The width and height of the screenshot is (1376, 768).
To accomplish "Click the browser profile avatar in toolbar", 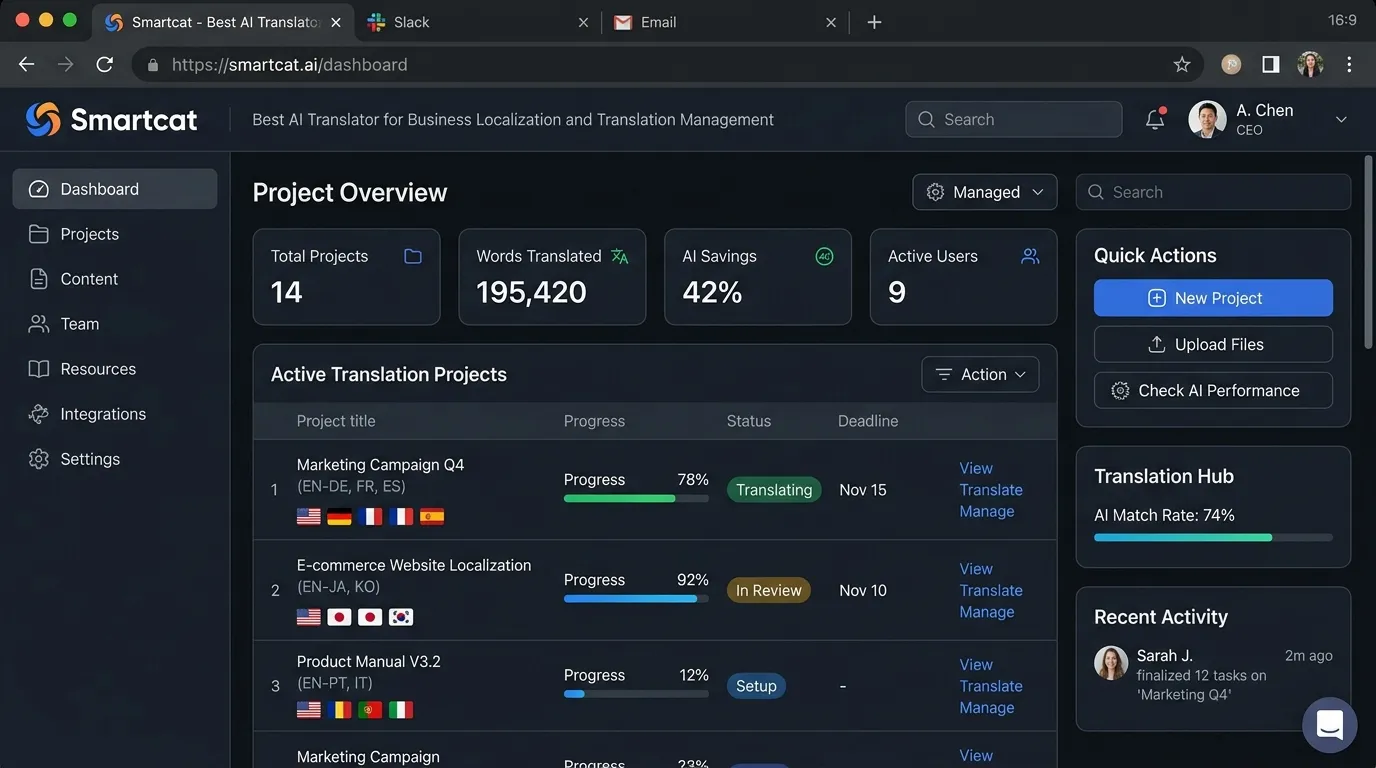I will coord(1310,64).
